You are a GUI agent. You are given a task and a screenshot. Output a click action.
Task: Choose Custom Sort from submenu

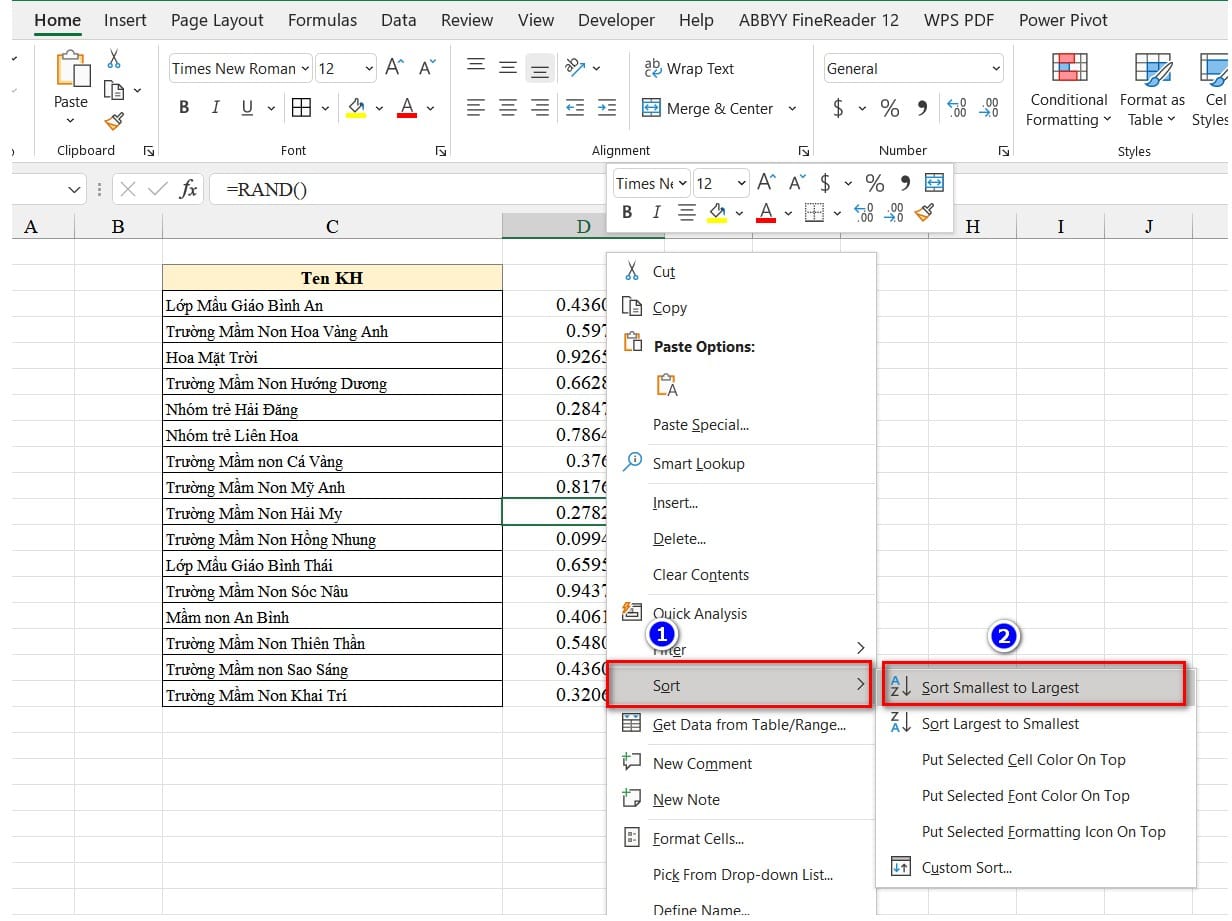[966, 868]
